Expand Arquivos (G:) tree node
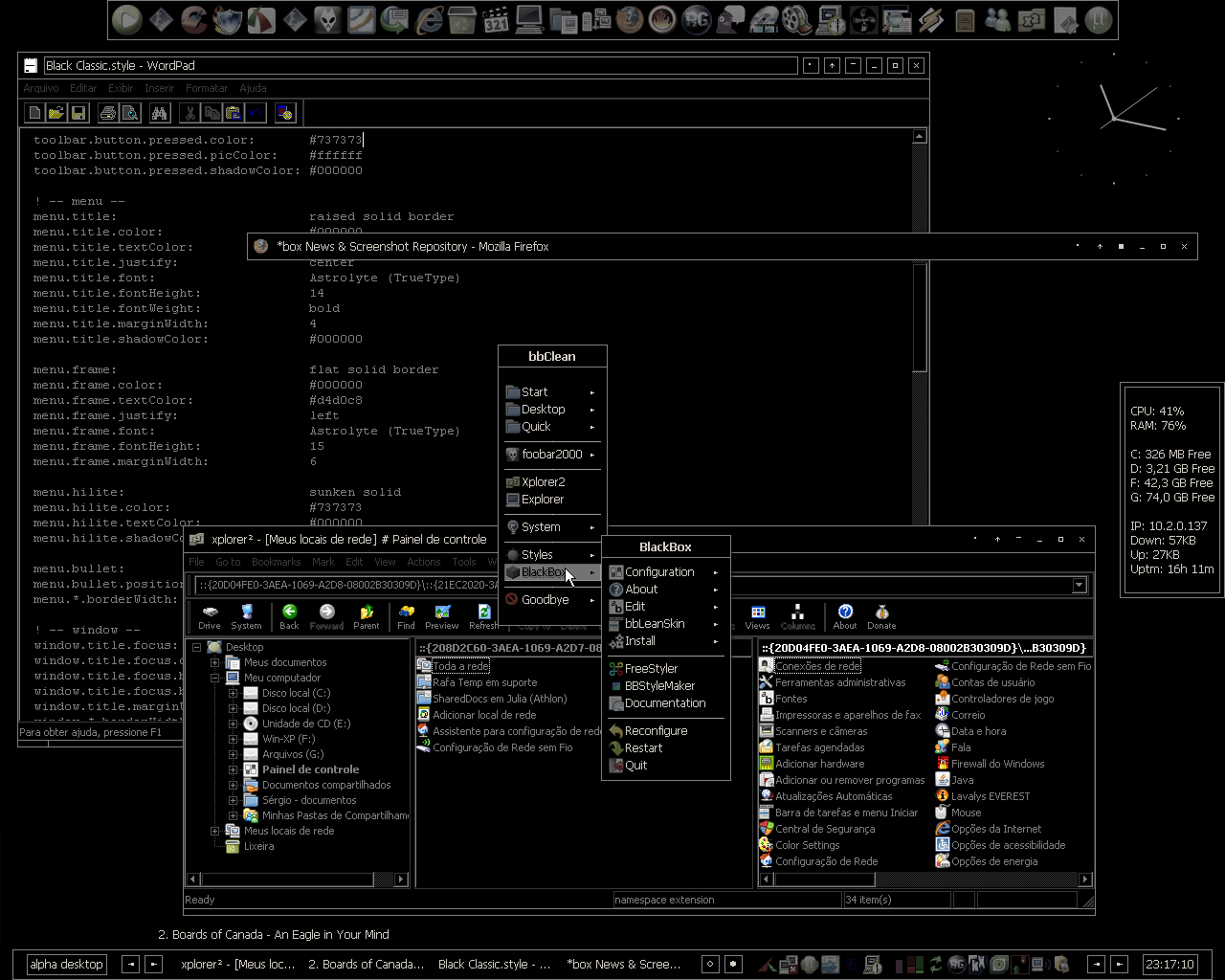1225x980 pixels. click(x=233, y=754)
